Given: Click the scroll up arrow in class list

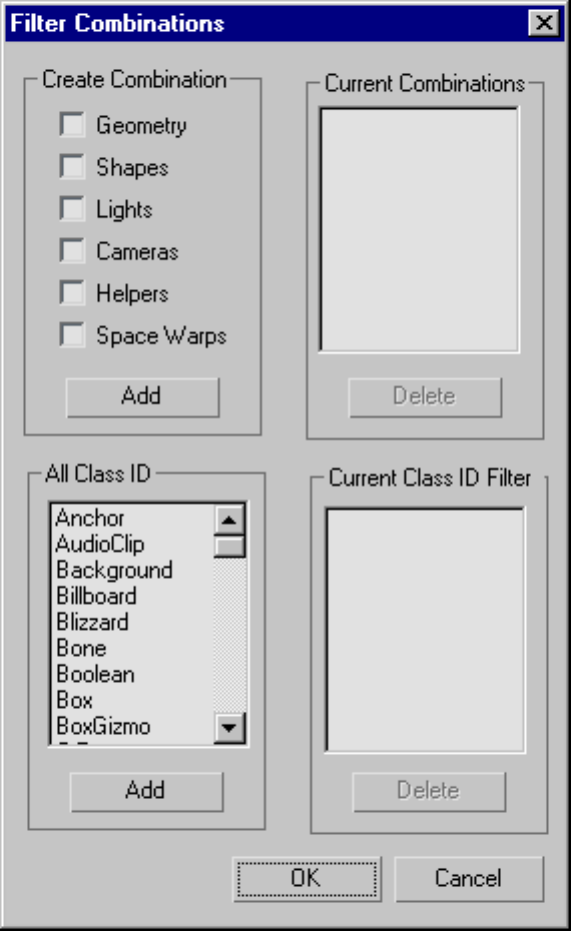Looking at the screenshot, I should click(229, 520).
